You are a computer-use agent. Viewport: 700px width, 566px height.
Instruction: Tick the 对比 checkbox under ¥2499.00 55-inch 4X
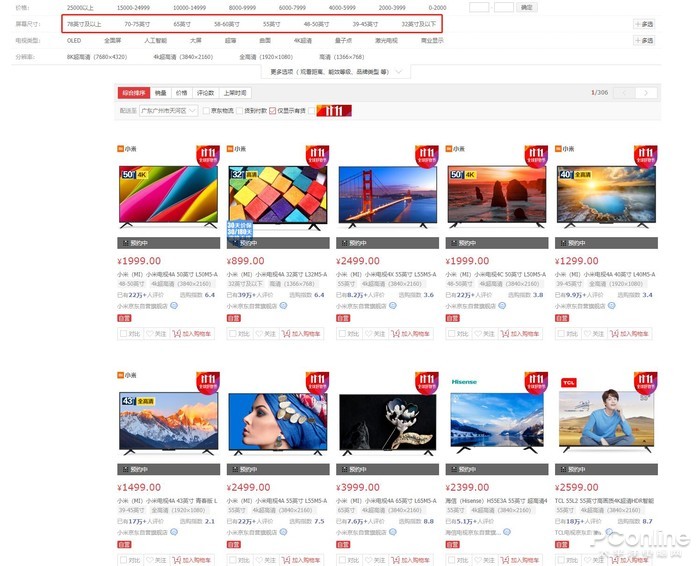coord(342,333)
